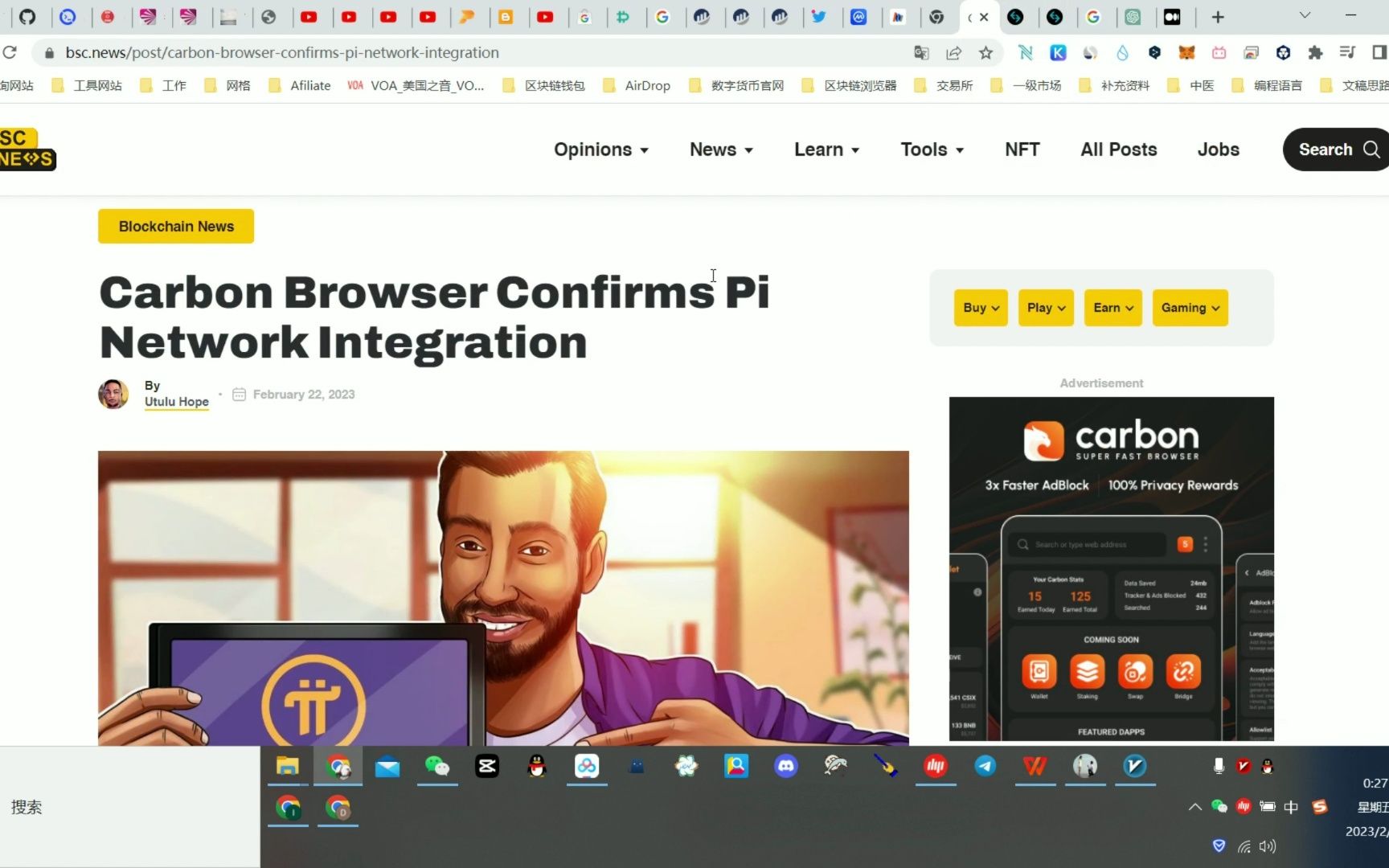Expand the News dropdown menu
1389x868 pixels.
click(x=721, y=149)
